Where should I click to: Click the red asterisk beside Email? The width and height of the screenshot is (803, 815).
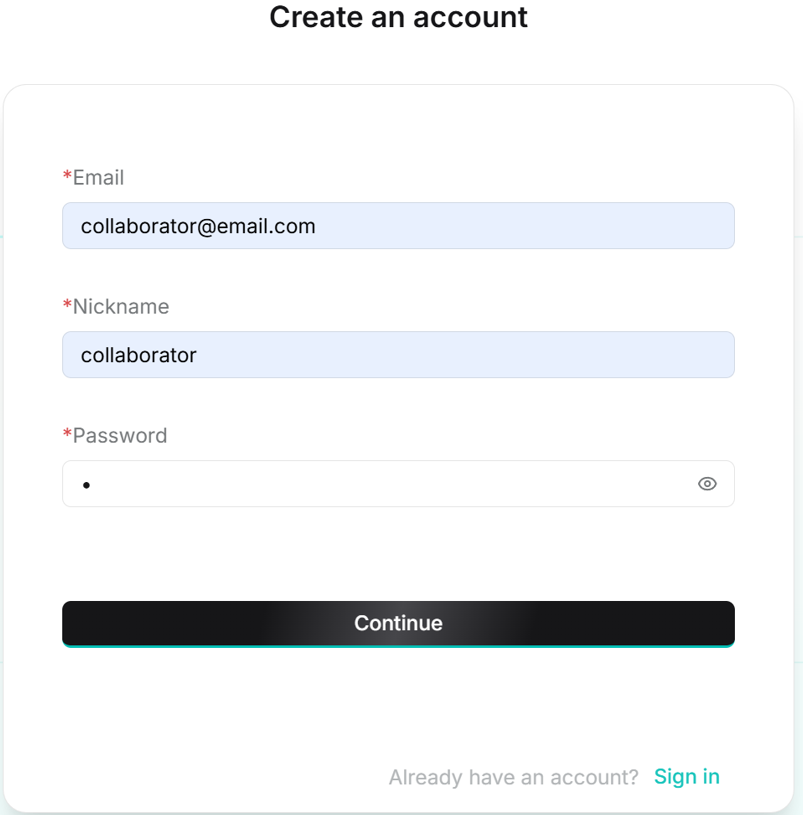[67, 177]
